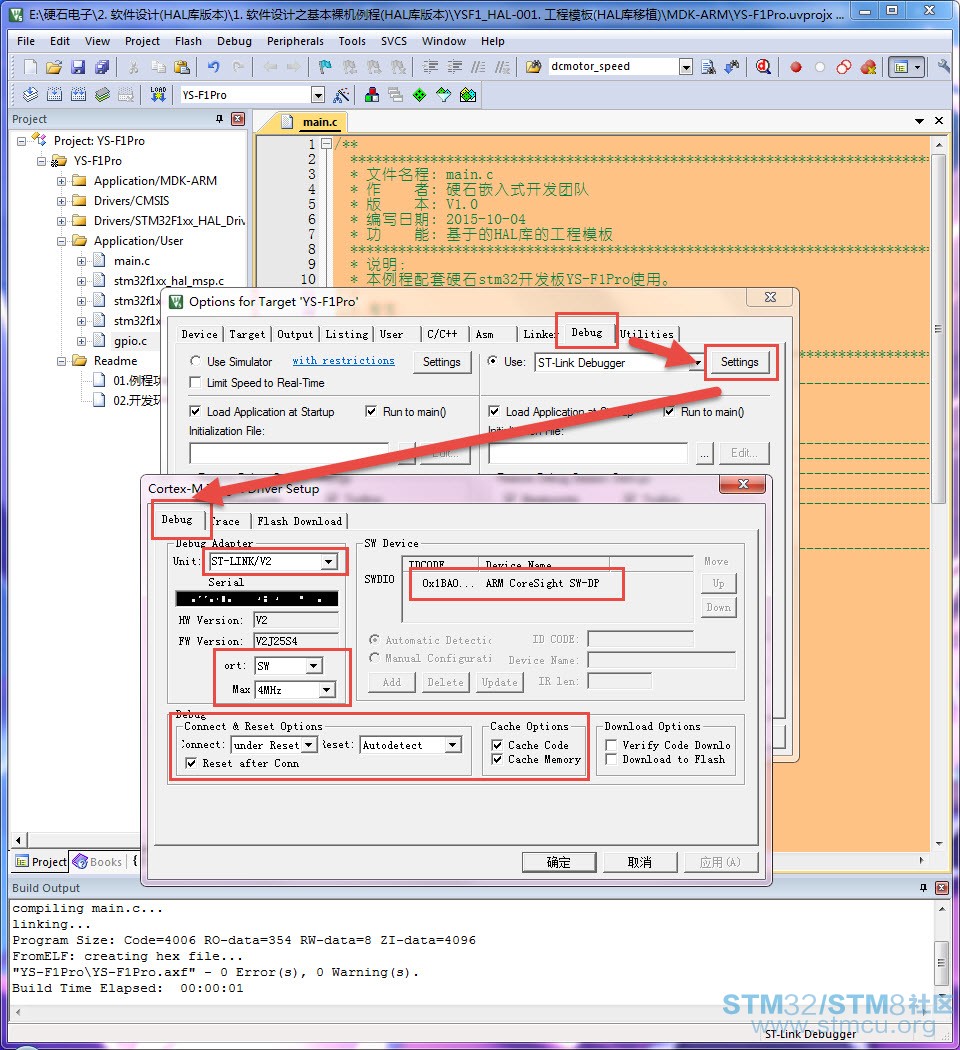Screen dimensions: 960x1050
Task: Open the with restrictions link
Action: tap(343, 360)
